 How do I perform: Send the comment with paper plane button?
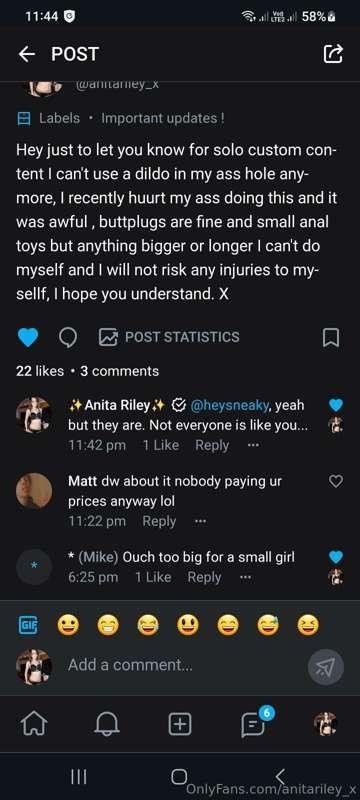click(326, 666)
